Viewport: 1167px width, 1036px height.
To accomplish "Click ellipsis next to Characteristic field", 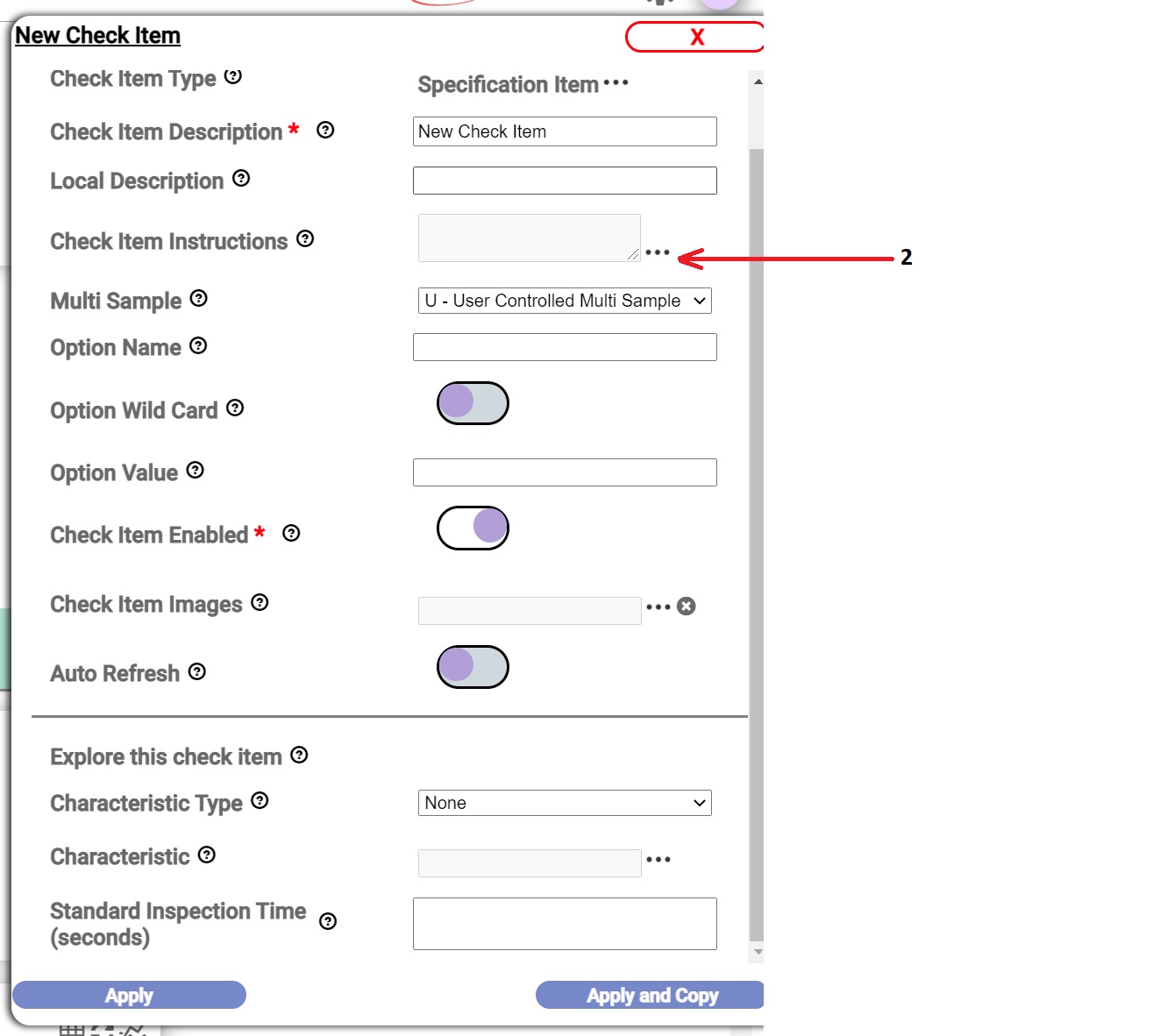I will [658, 860].
